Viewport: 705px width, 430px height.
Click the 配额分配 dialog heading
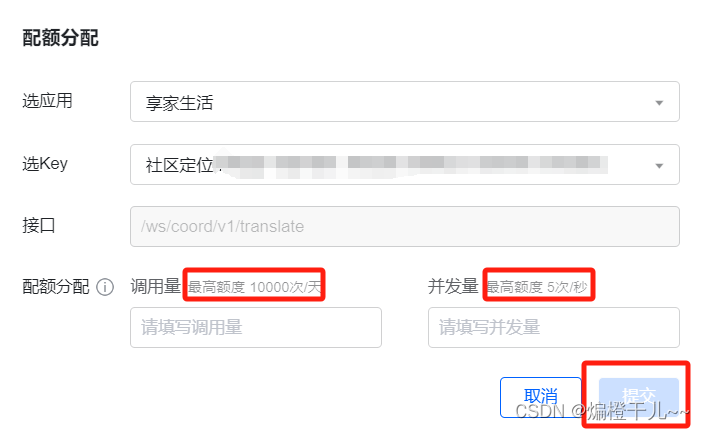(60, 37)
